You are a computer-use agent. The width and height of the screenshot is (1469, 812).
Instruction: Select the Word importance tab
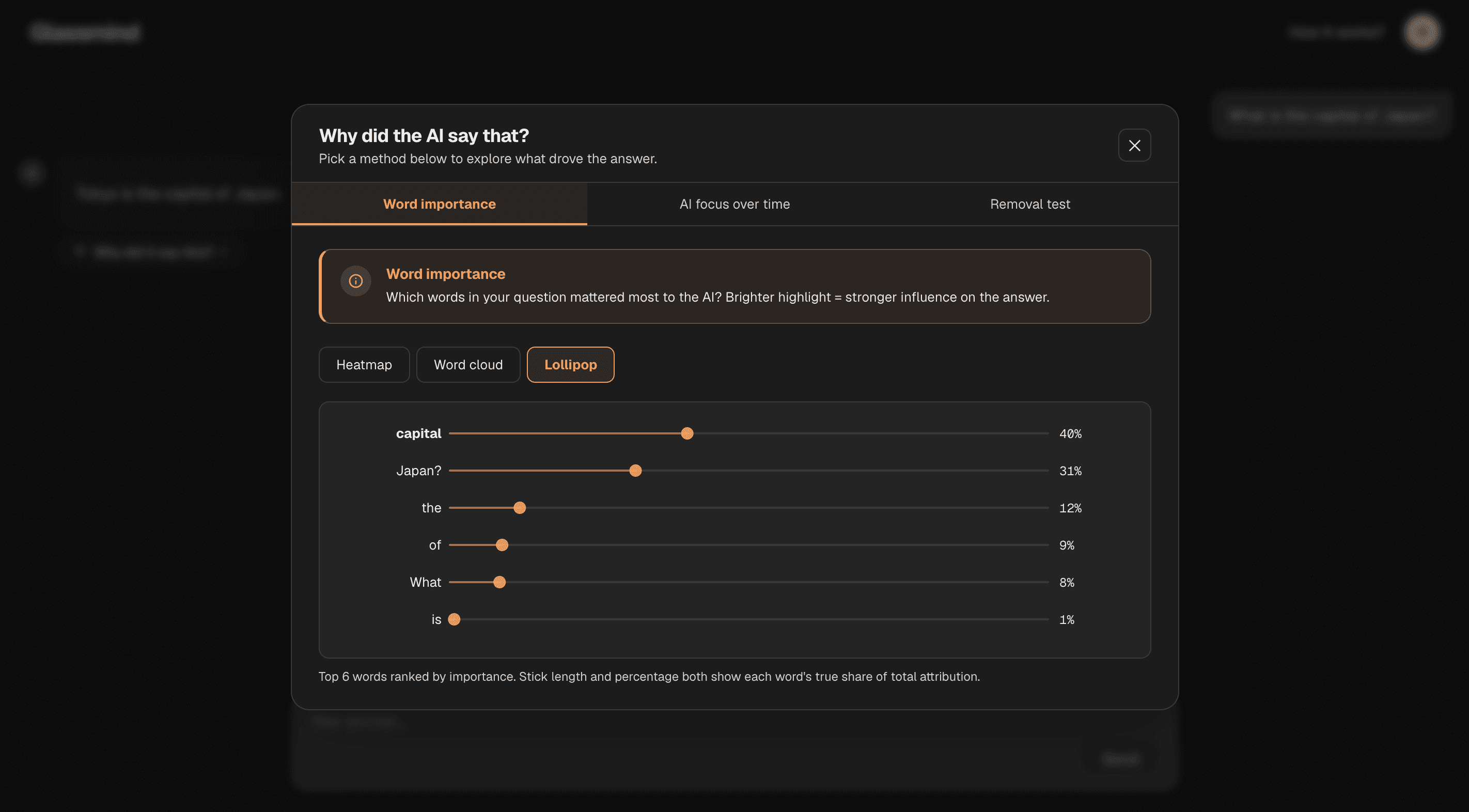click(439, 204)
